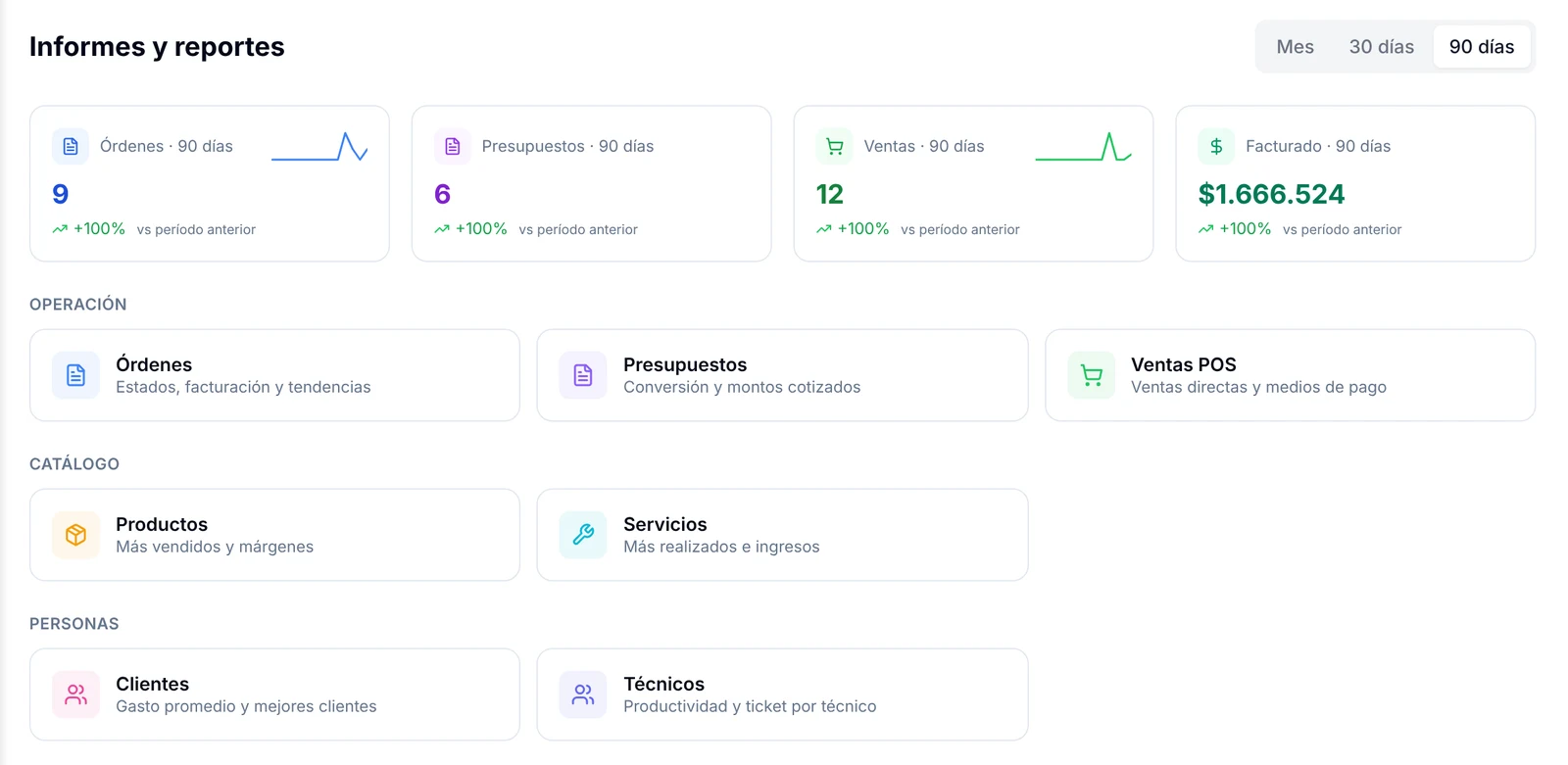
Task: Click the 'Informes y reportes' page title
Action: point(157,46)
